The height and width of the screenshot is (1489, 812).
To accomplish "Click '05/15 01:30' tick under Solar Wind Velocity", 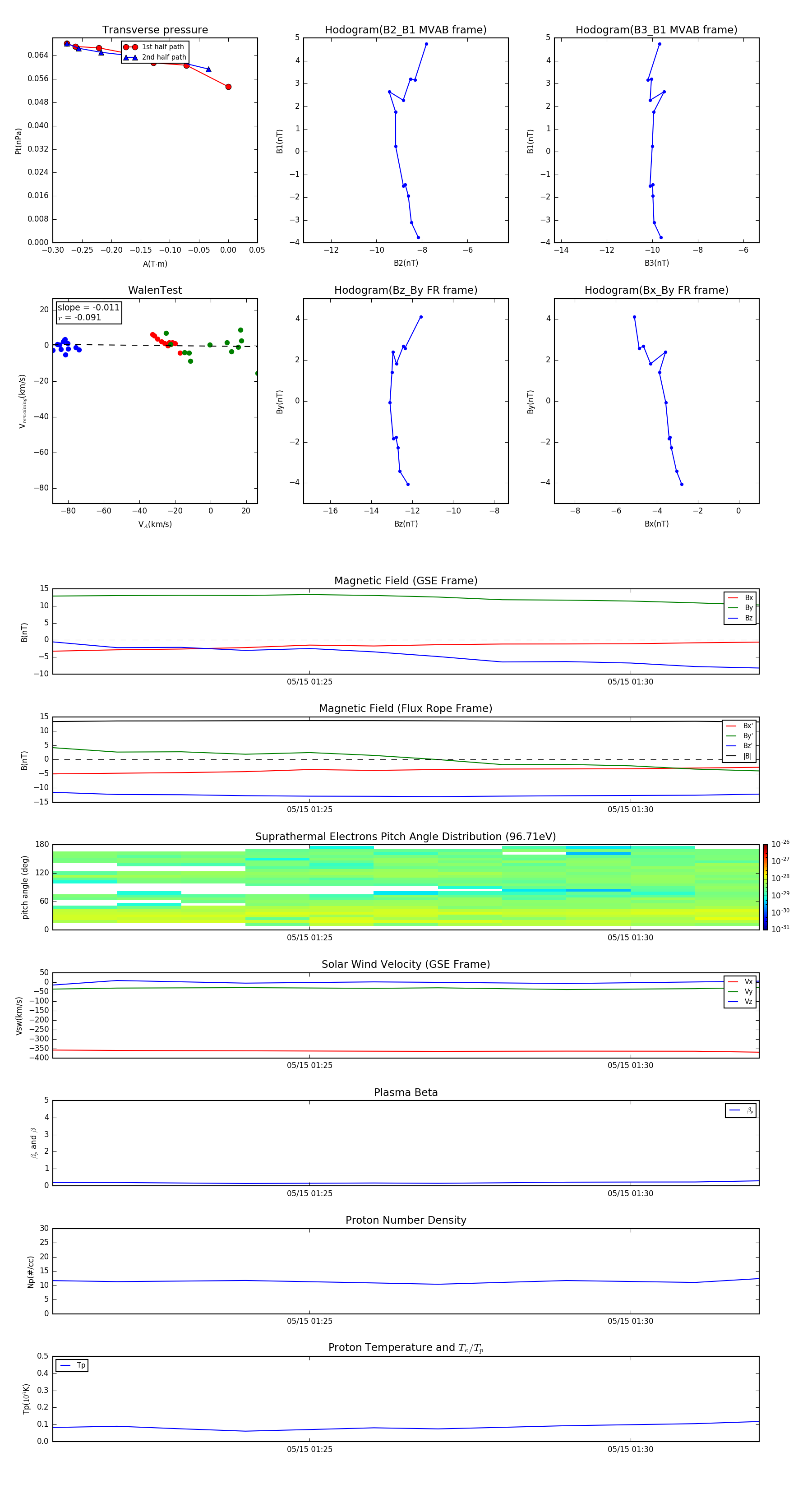I will click(631, 1065).
